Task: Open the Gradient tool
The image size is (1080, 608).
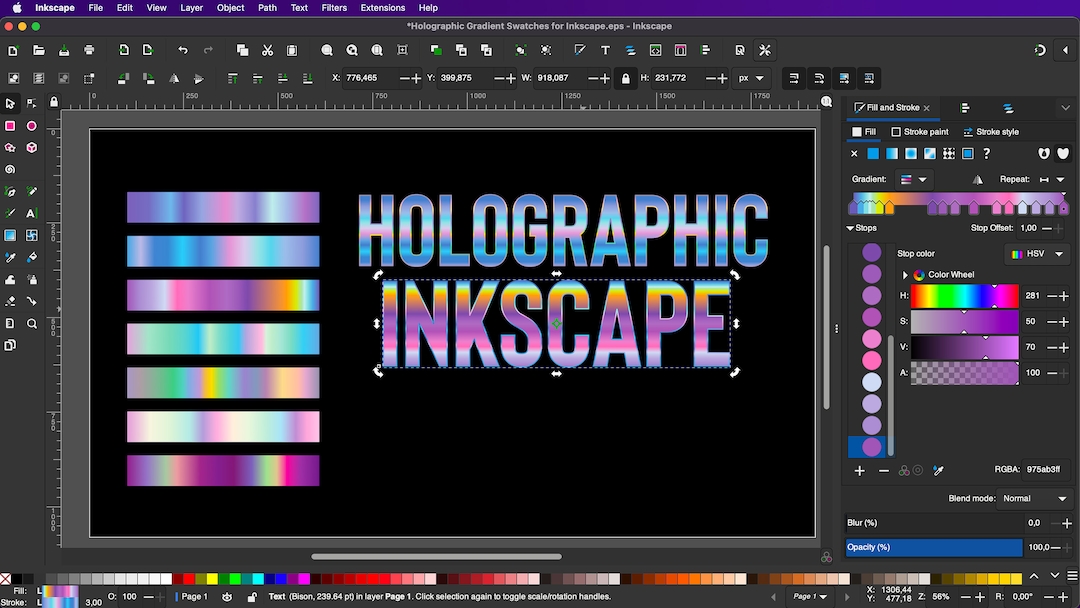Action: 10,235
